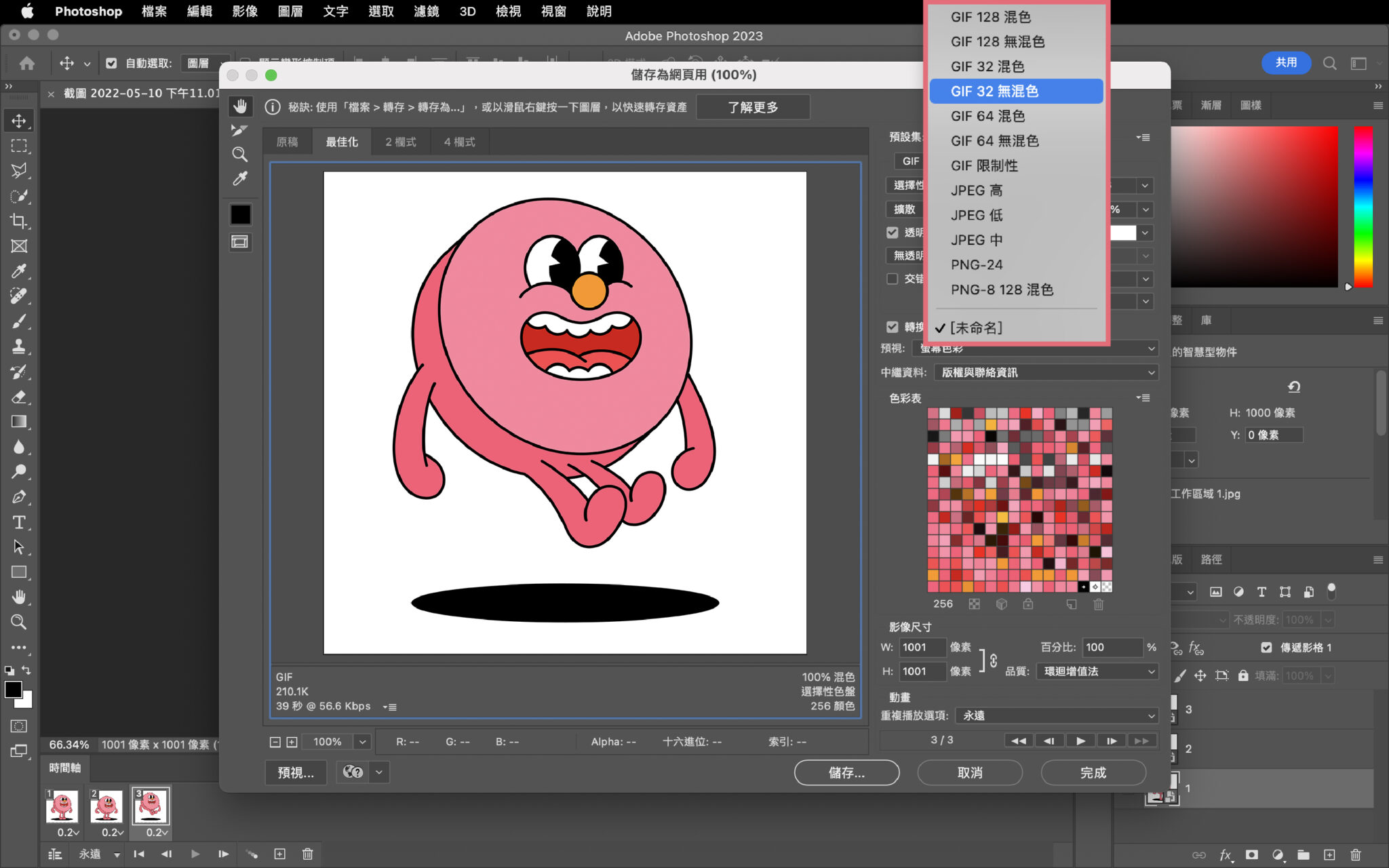Click the delete color trash icon under the color table
Screen dimensions: 1389x868
point(1098,604)
